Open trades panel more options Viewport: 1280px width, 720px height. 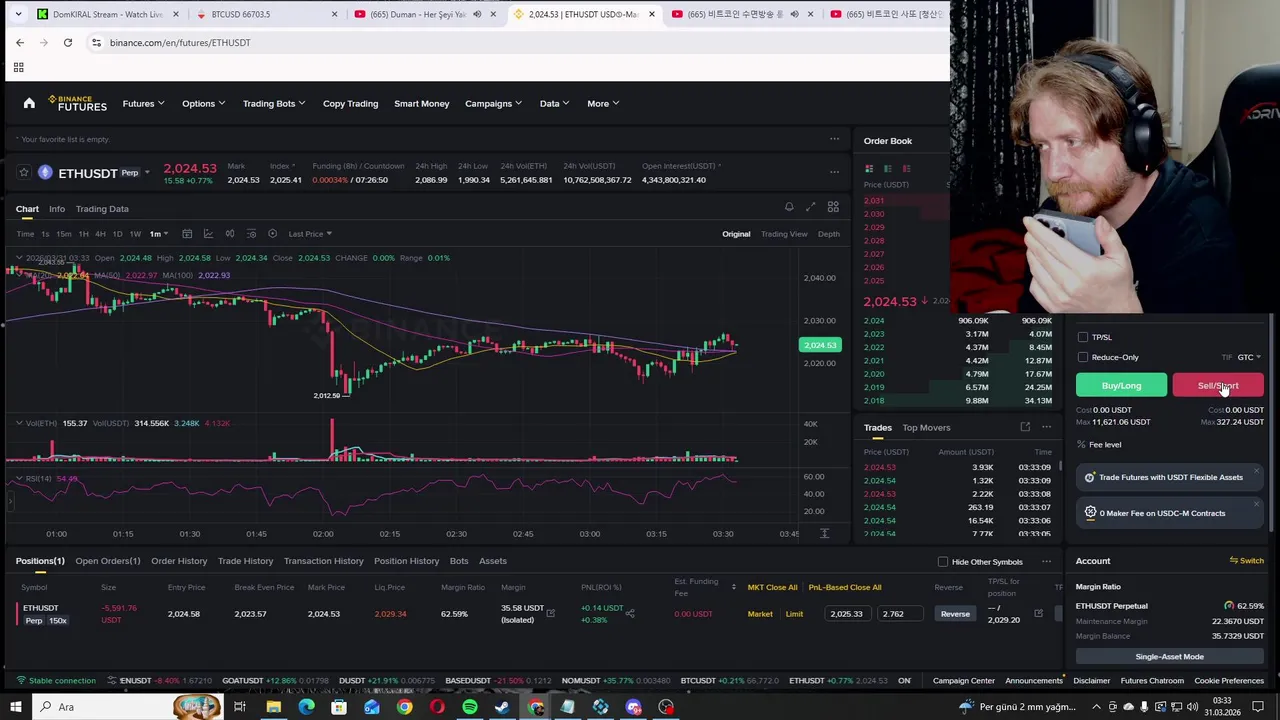click(1046, 427)
